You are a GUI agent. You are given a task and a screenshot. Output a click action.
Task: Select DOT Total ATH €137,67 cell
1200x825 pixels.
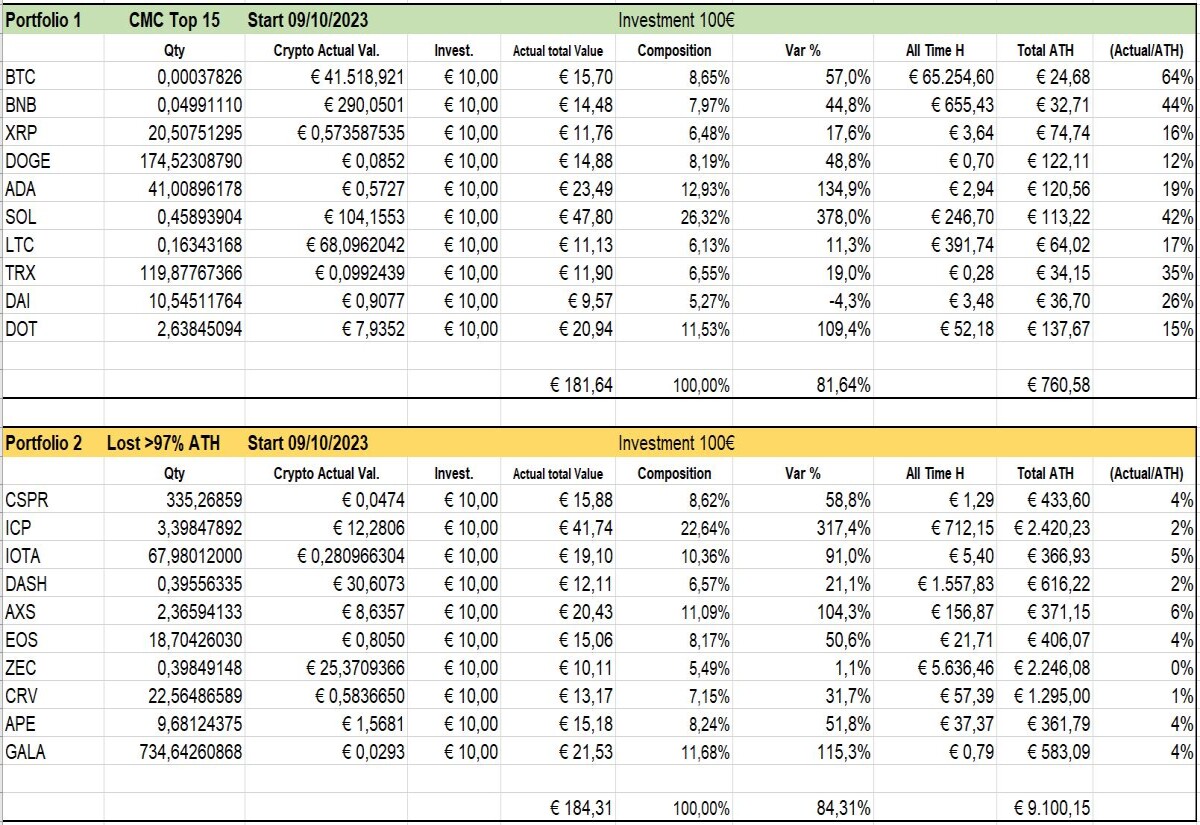[1047, 328]
